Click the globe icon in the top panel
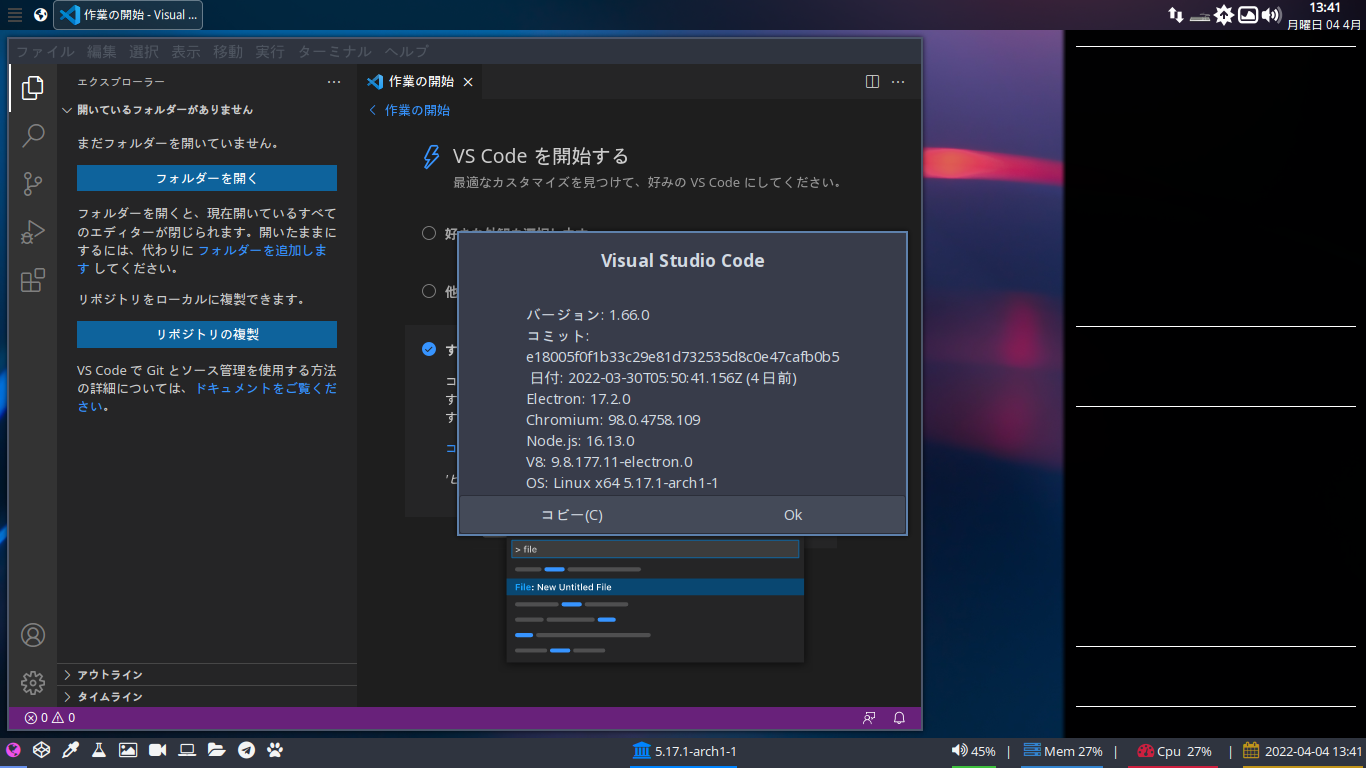 (x=40, y=15)
